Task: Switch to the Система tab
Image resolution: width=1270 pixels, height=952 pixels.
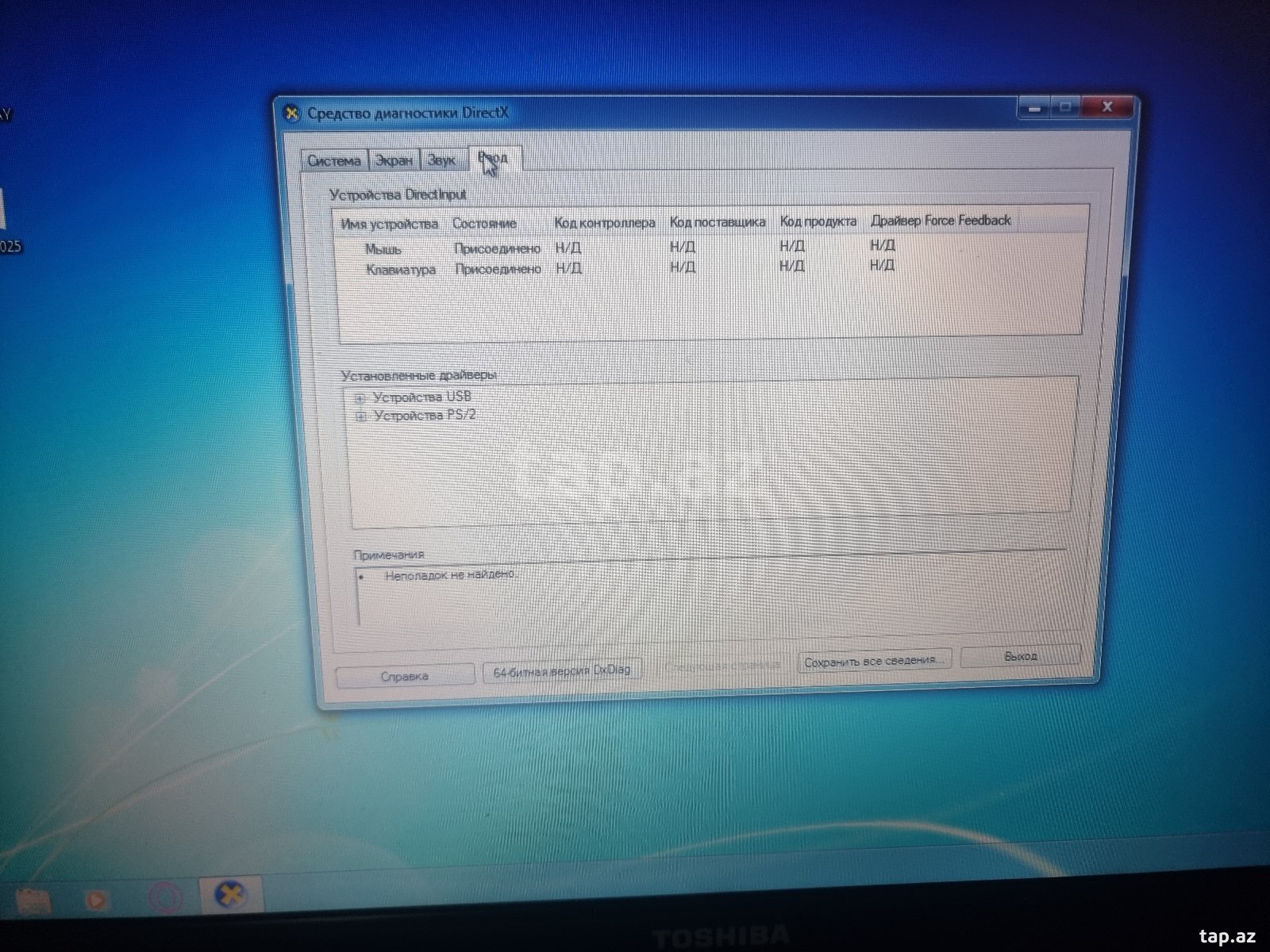Action: click(x=334, y=160)
